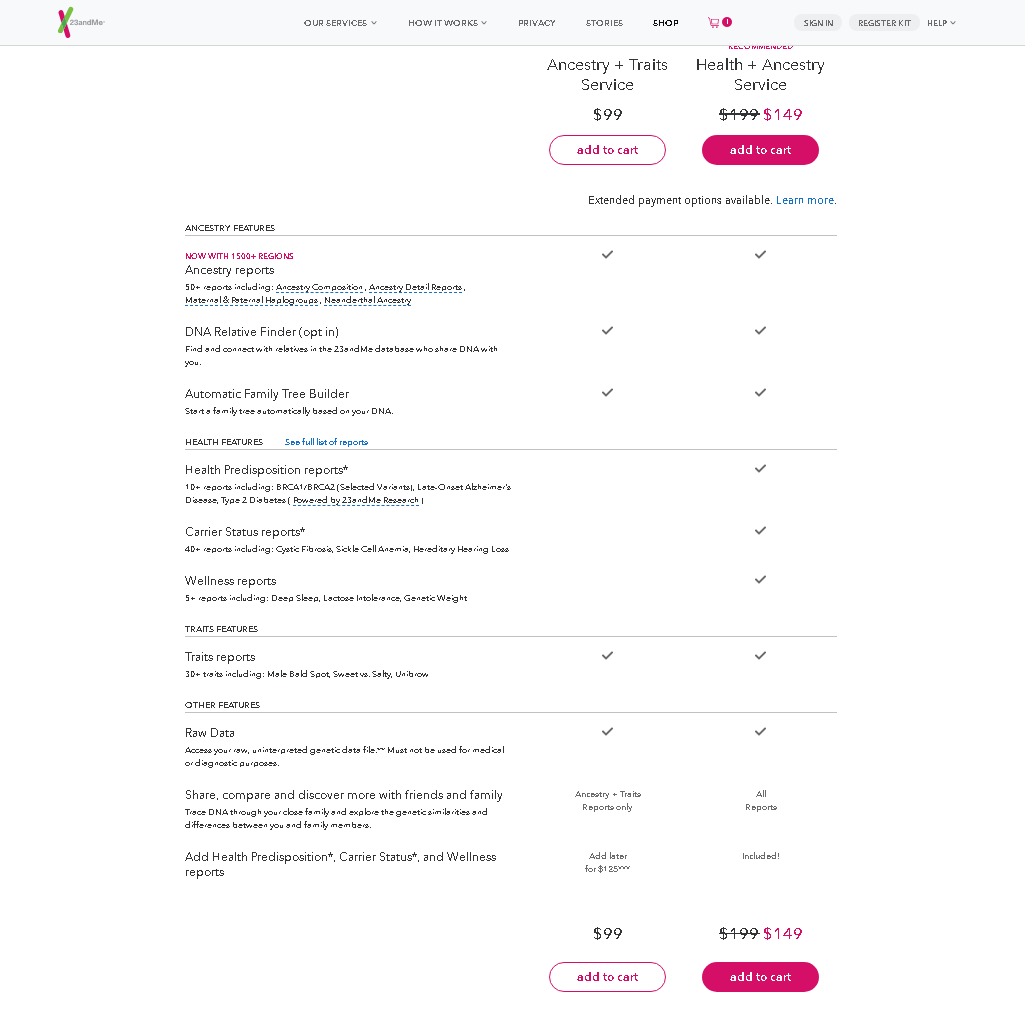This screenshot has height=1009, width=1025.
Task: Go to the Privacy page
Action: [537, 23]
